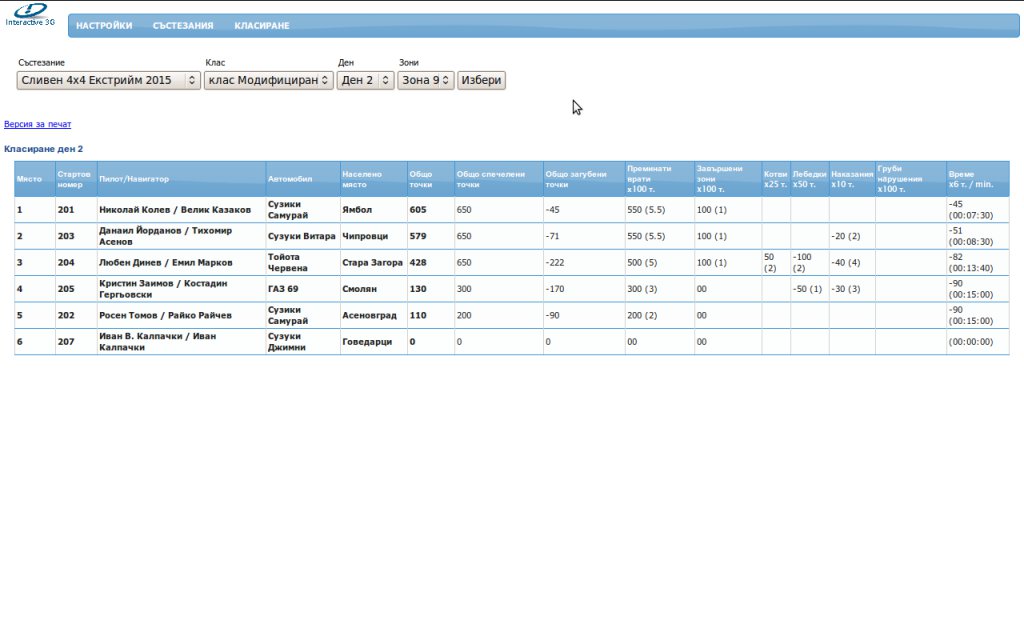
Task: Click the Общо точки column header
Action: pos(421,179)
